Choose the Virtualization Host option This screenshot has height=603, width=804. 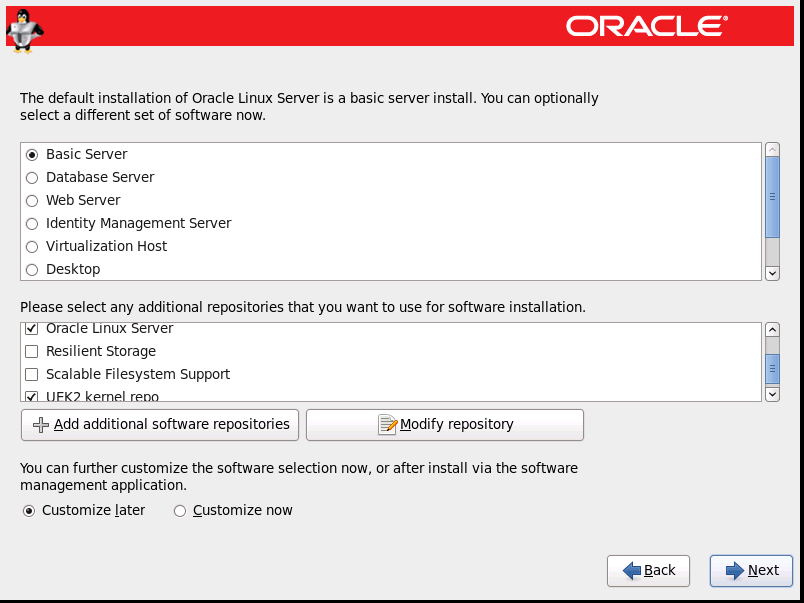pyautogui.click(x=32, y=247)
